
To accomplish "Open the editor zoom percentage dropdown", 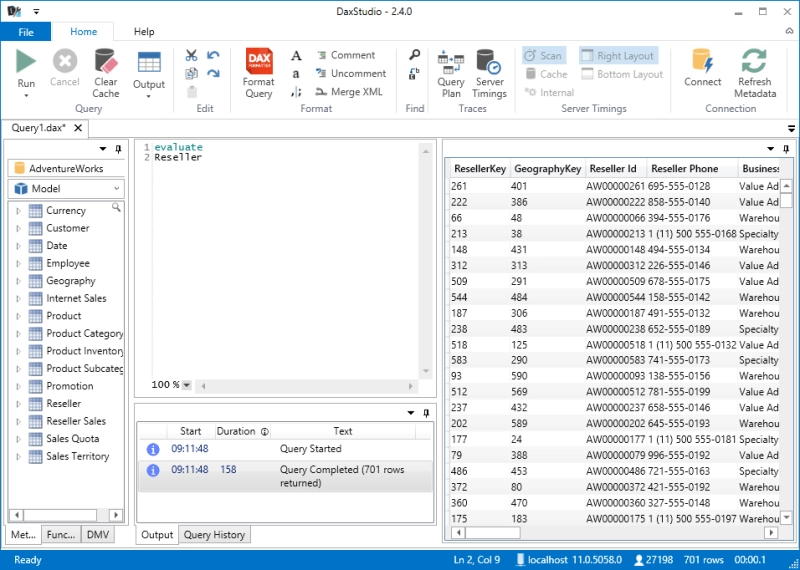I will pyautogui.click(x=187, y=385).
